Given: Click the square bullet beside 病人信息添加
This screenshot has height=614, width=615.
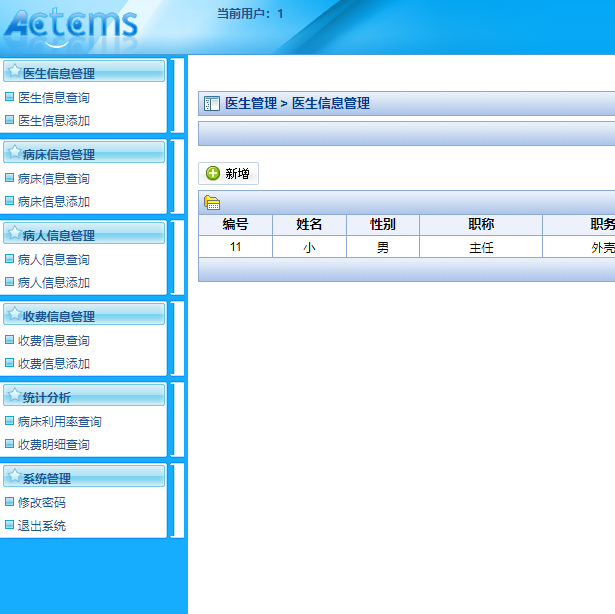Looking at the screenshot, I should tap(9, 282).
